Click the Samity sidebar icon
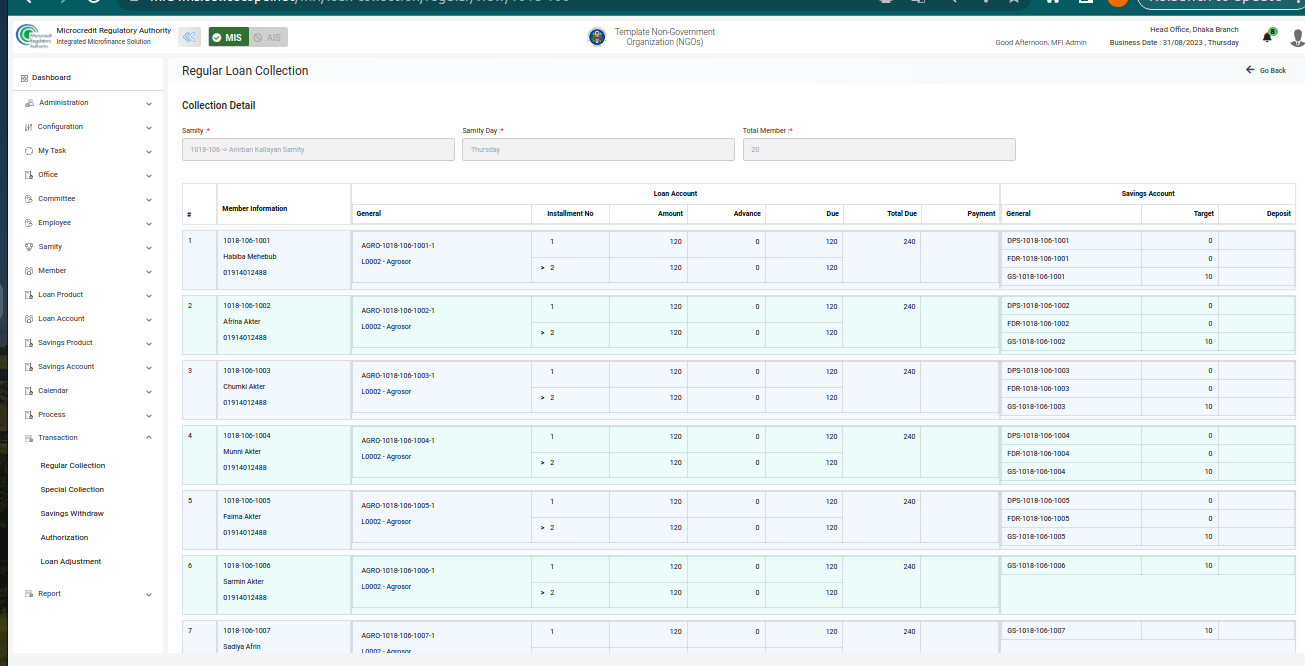 click(29, 247)
